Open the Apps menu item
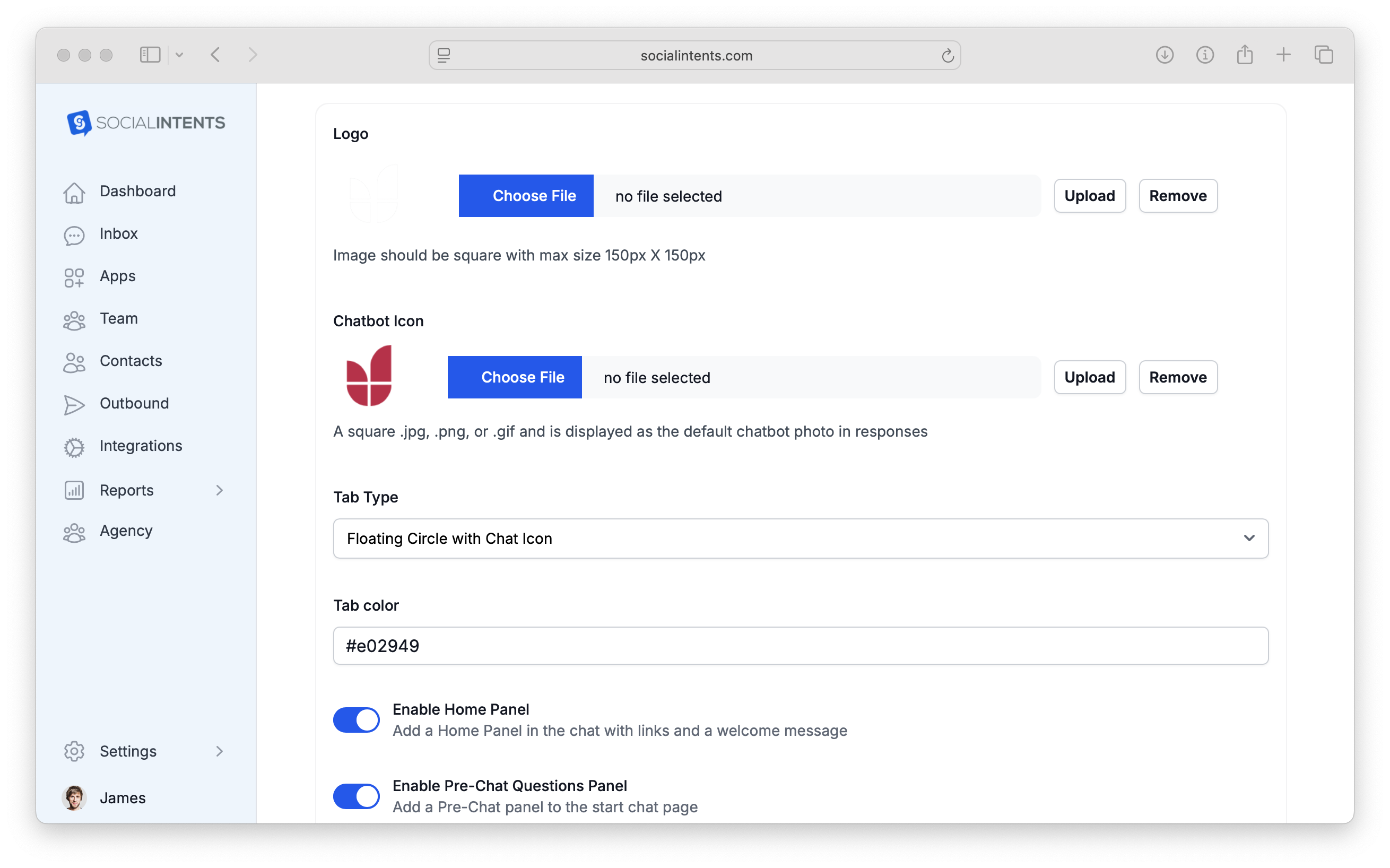The width and height of the screenshot is (1390, 868). tap(118, 276)
